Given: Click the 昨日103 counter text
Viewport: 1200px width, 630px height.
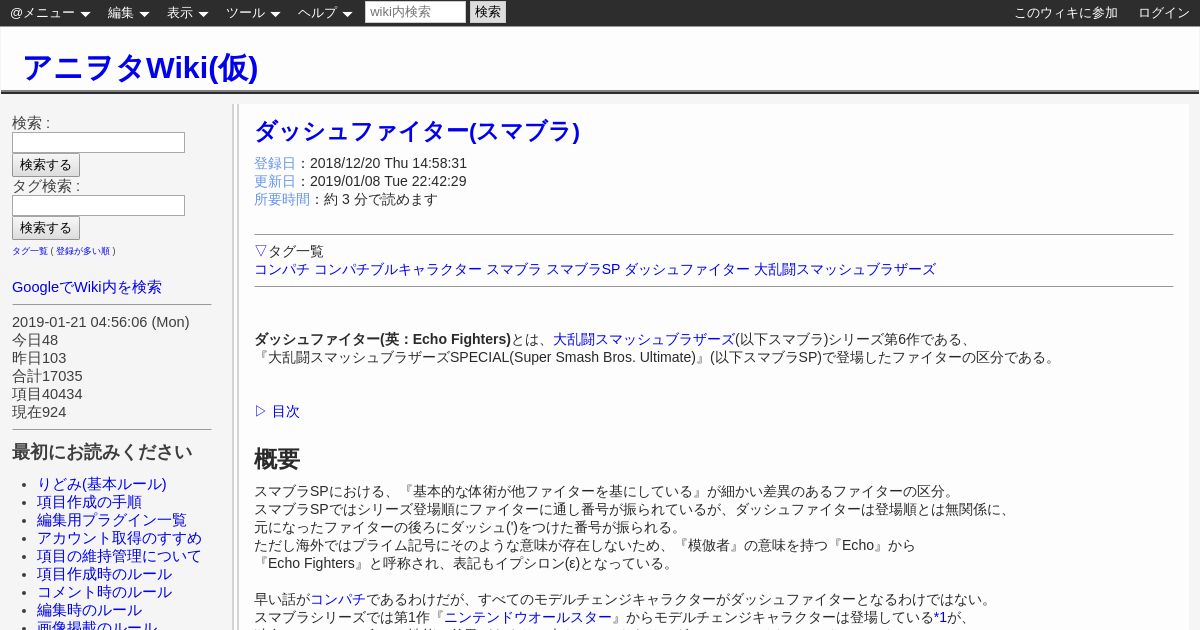Looking at the screenshot, I should pyautogui.click(x=39, y=358).
